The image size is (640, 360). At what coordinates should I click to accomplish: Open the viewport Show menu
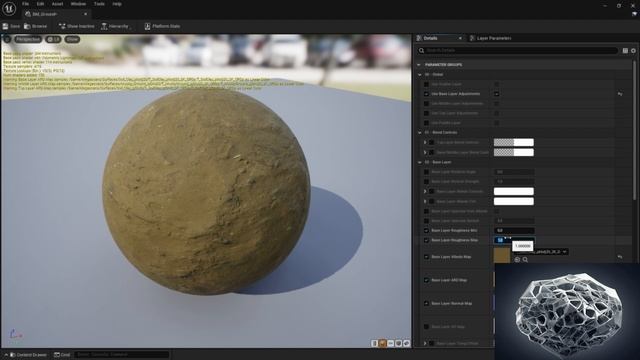(x=72, y=39)
